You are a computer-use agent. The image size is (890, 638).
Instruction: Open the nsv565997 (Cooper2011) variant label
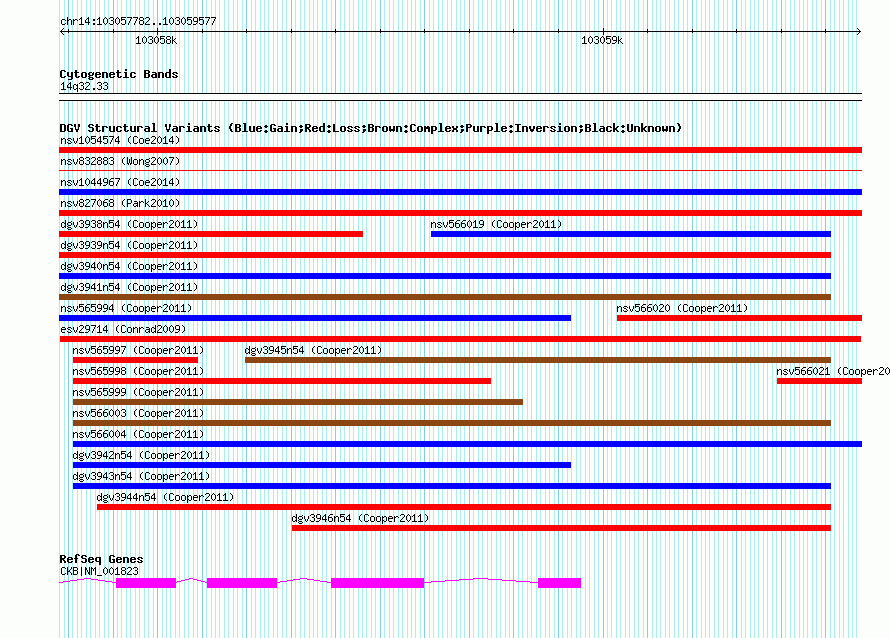coord(138,350)
